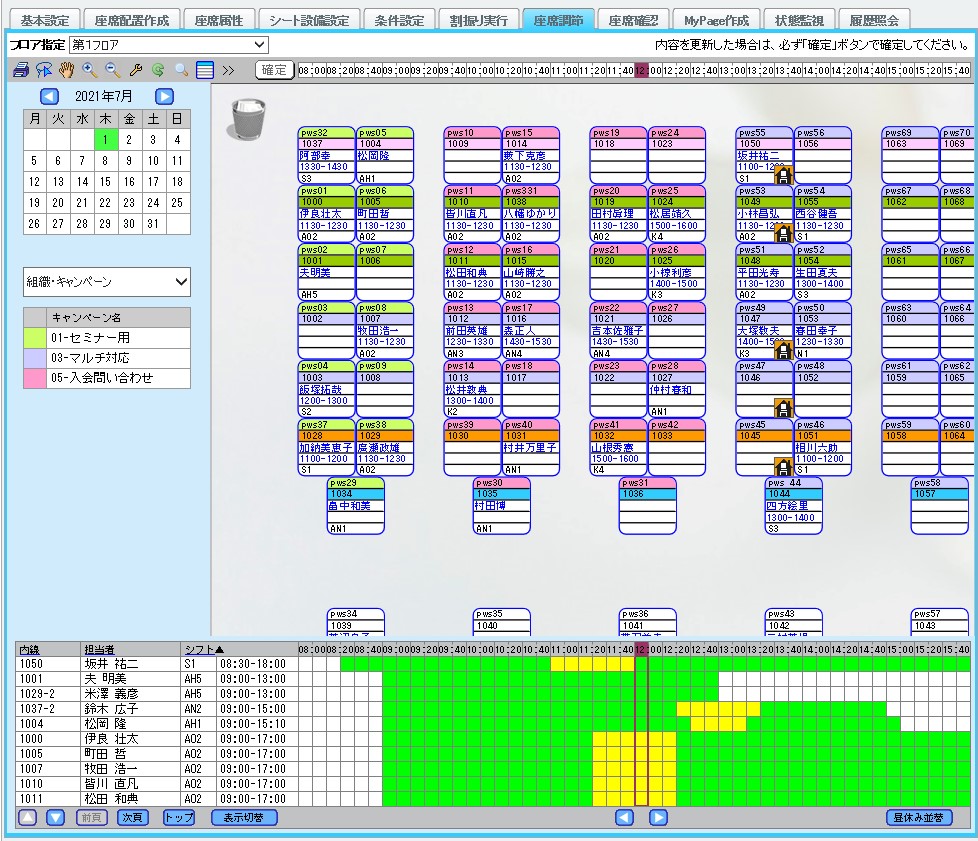Click the 2021年7月 month label

point(104,97)
